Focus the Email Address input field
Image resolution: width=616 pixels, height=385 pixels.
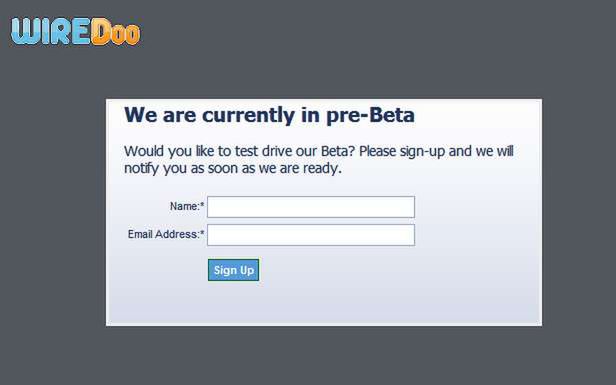311,235
